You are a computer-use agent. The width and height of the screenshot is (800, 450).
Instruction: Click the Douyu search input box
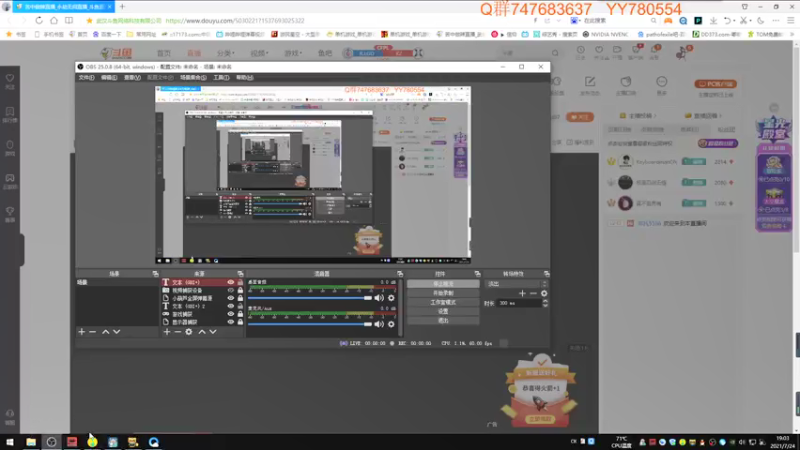[524, 53]
